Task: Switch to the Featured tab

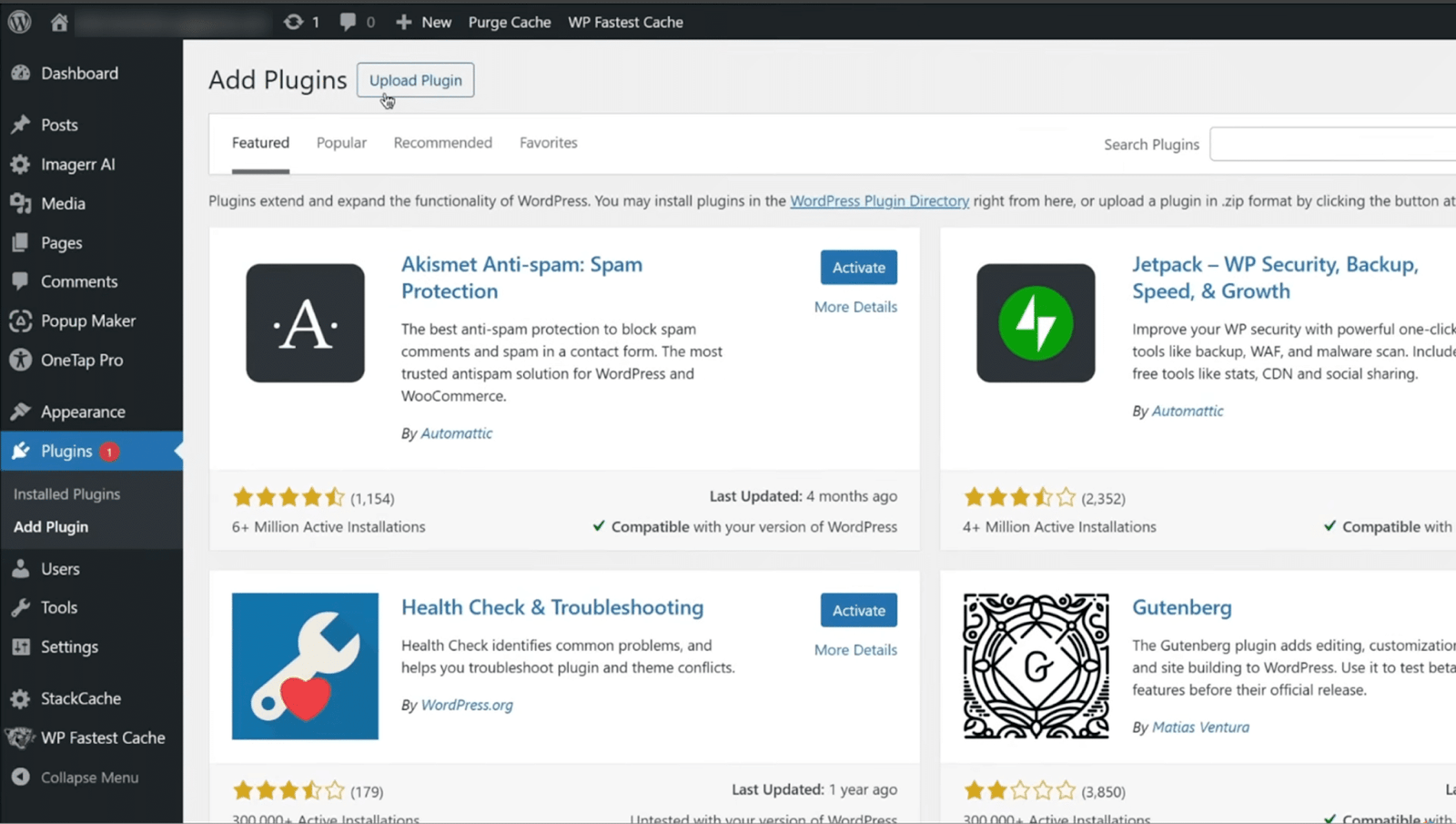Action: pos(260,143)
